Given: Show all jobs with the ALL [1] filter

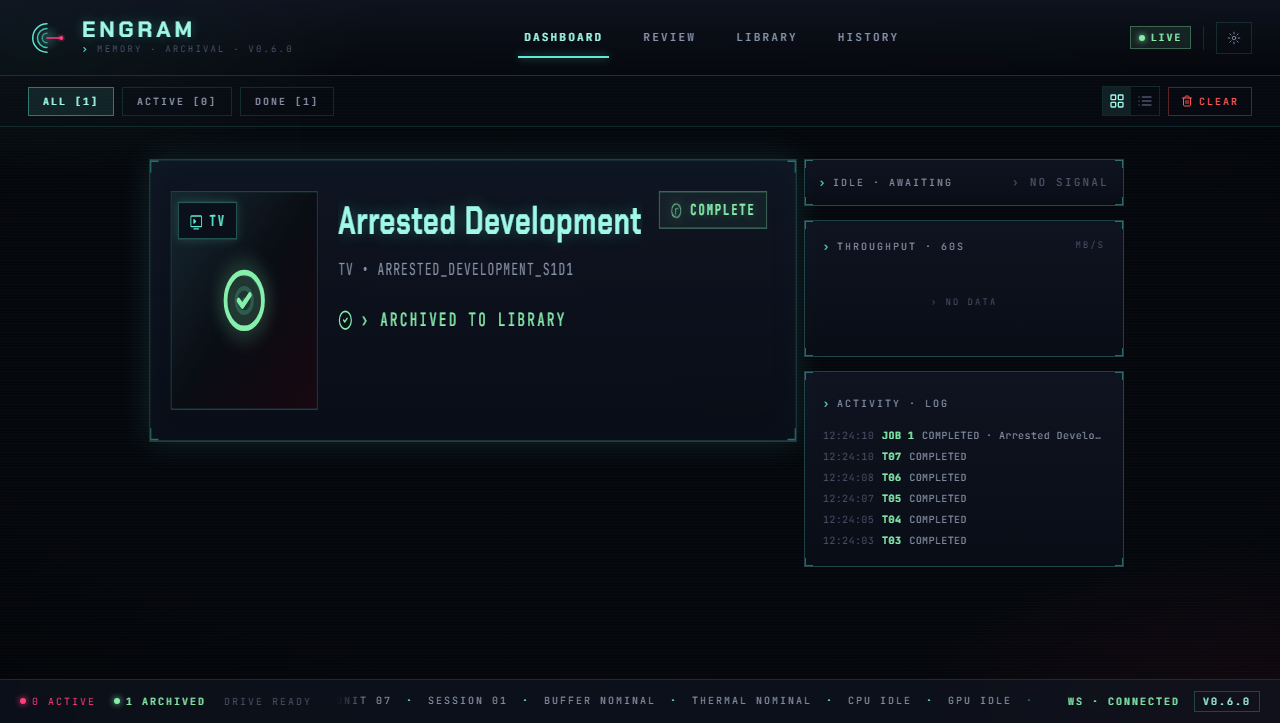Looking at the screenshot, I should pos(71,101).
